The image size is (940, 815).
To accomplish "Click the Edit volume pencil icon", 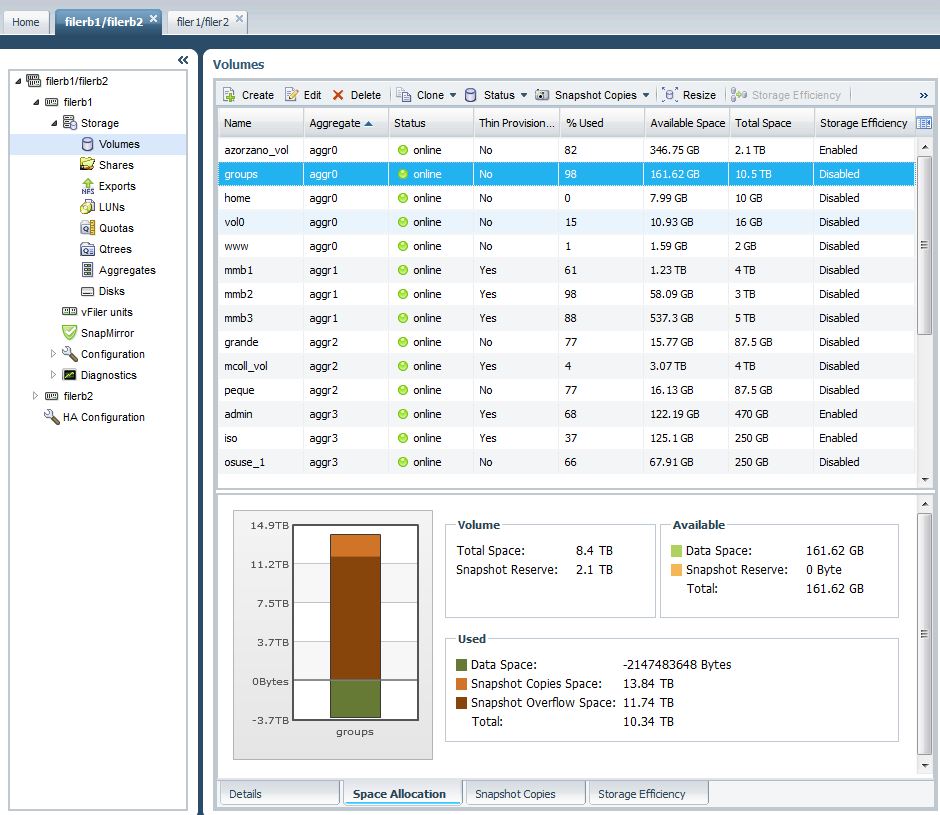I will 292,95.
